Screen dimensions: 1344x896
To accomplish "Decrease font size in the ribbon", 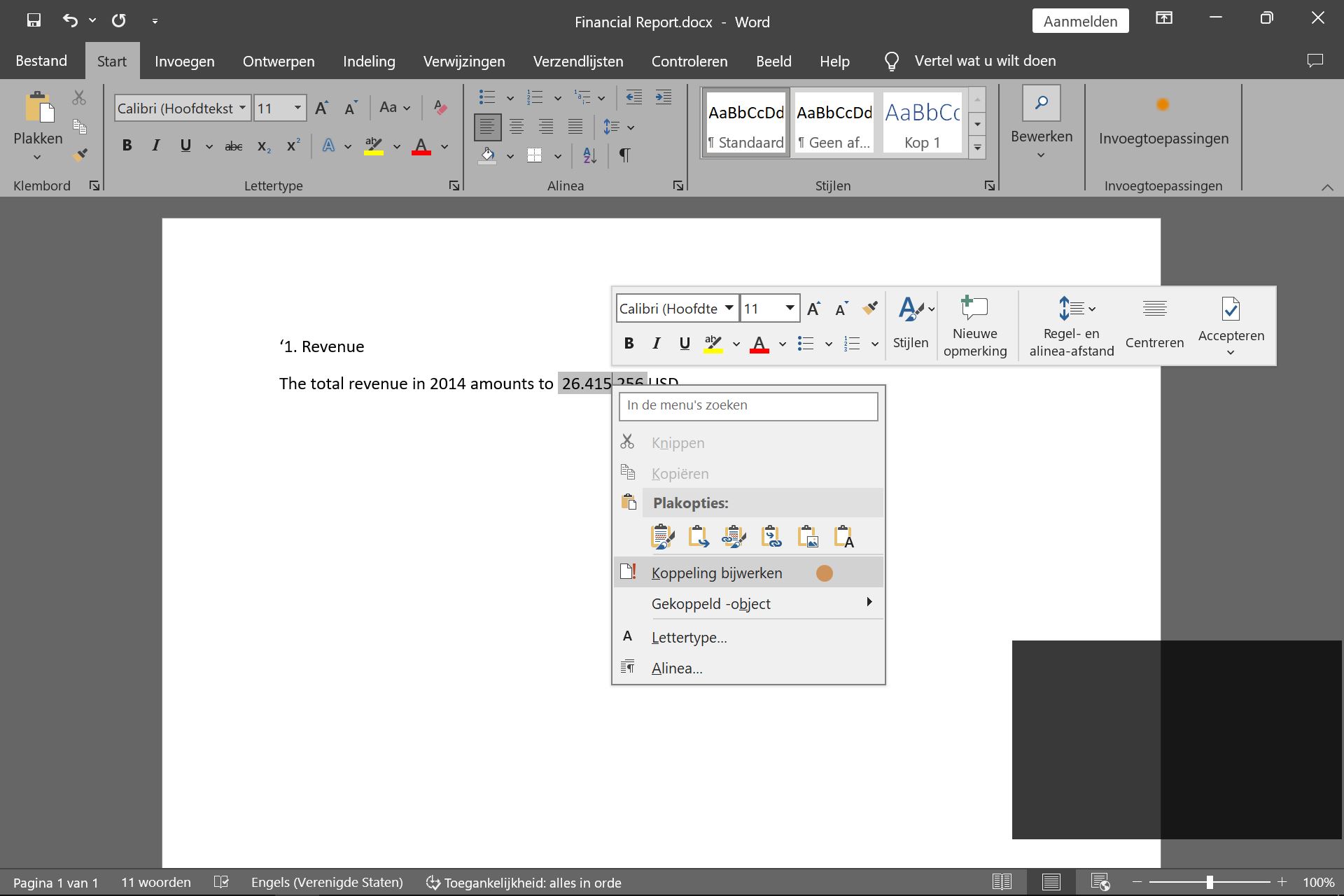I will [x=351, y=108].
